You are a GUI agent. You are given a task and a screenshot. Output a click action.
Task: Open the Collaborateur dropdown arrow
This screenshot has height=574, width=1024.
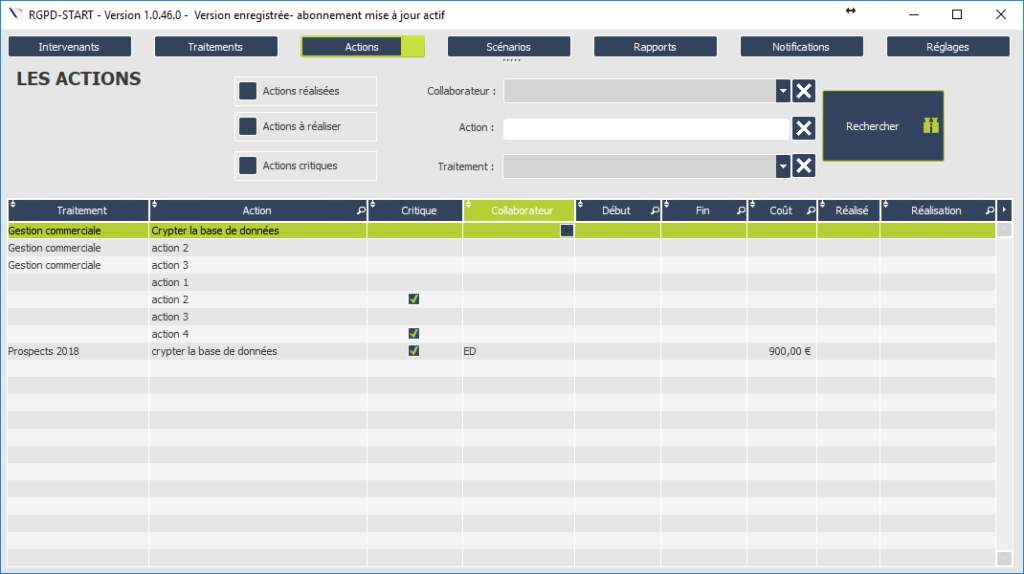[x=782, y=91]
